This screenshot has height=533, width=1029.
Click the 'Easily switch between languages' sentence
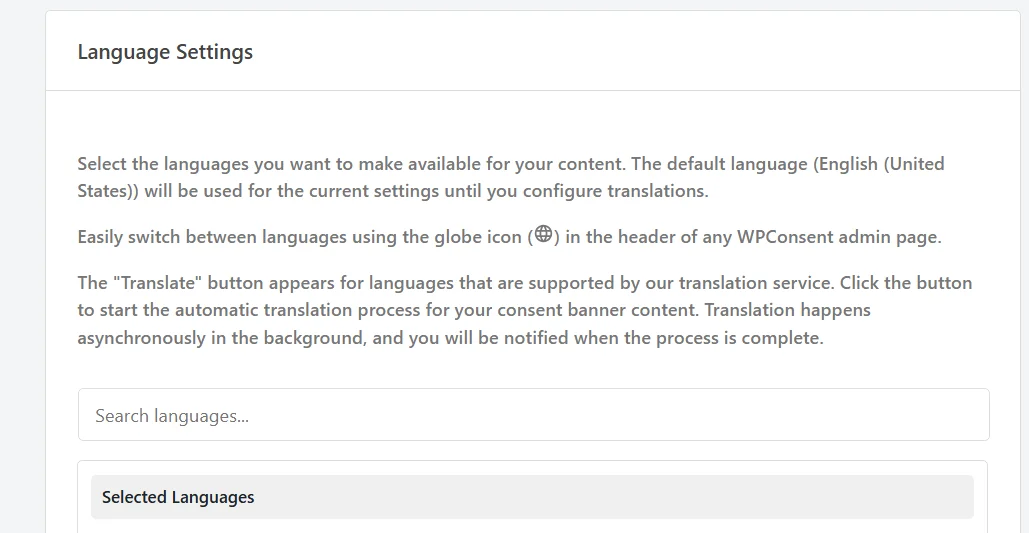(509, 236)
